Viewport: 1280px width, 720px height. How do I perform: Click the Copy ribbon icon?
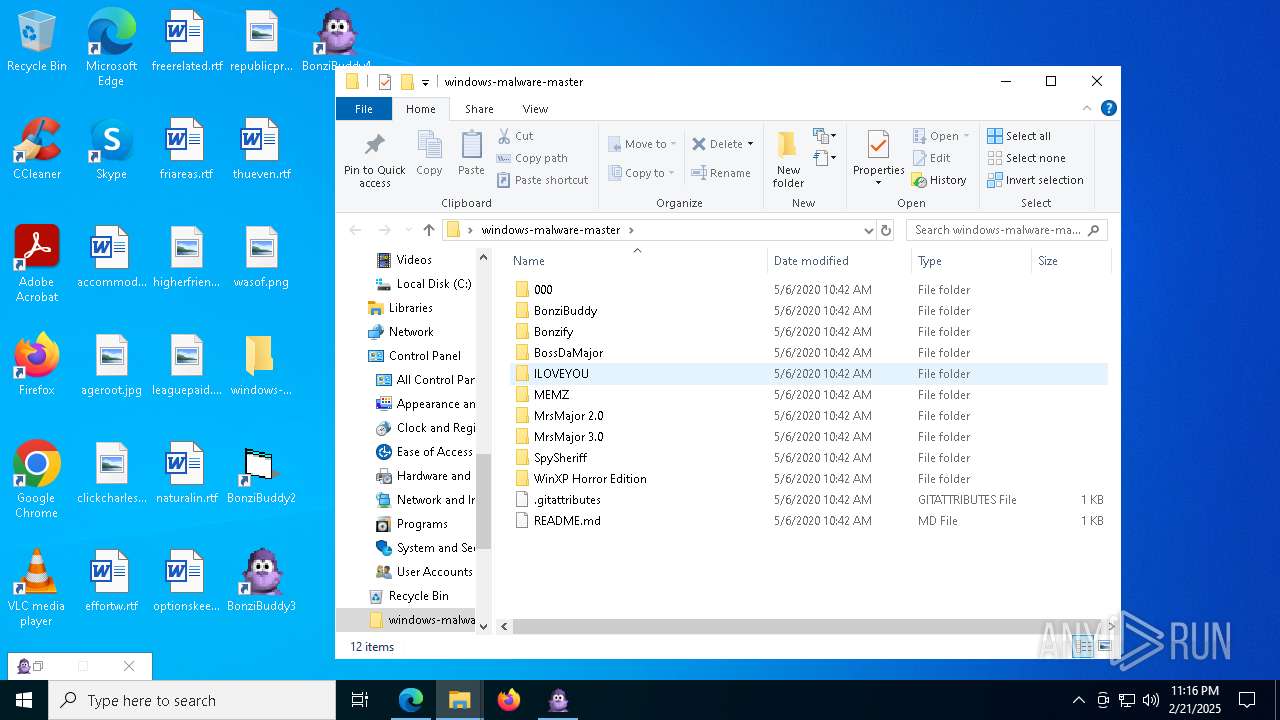[429, 146]
